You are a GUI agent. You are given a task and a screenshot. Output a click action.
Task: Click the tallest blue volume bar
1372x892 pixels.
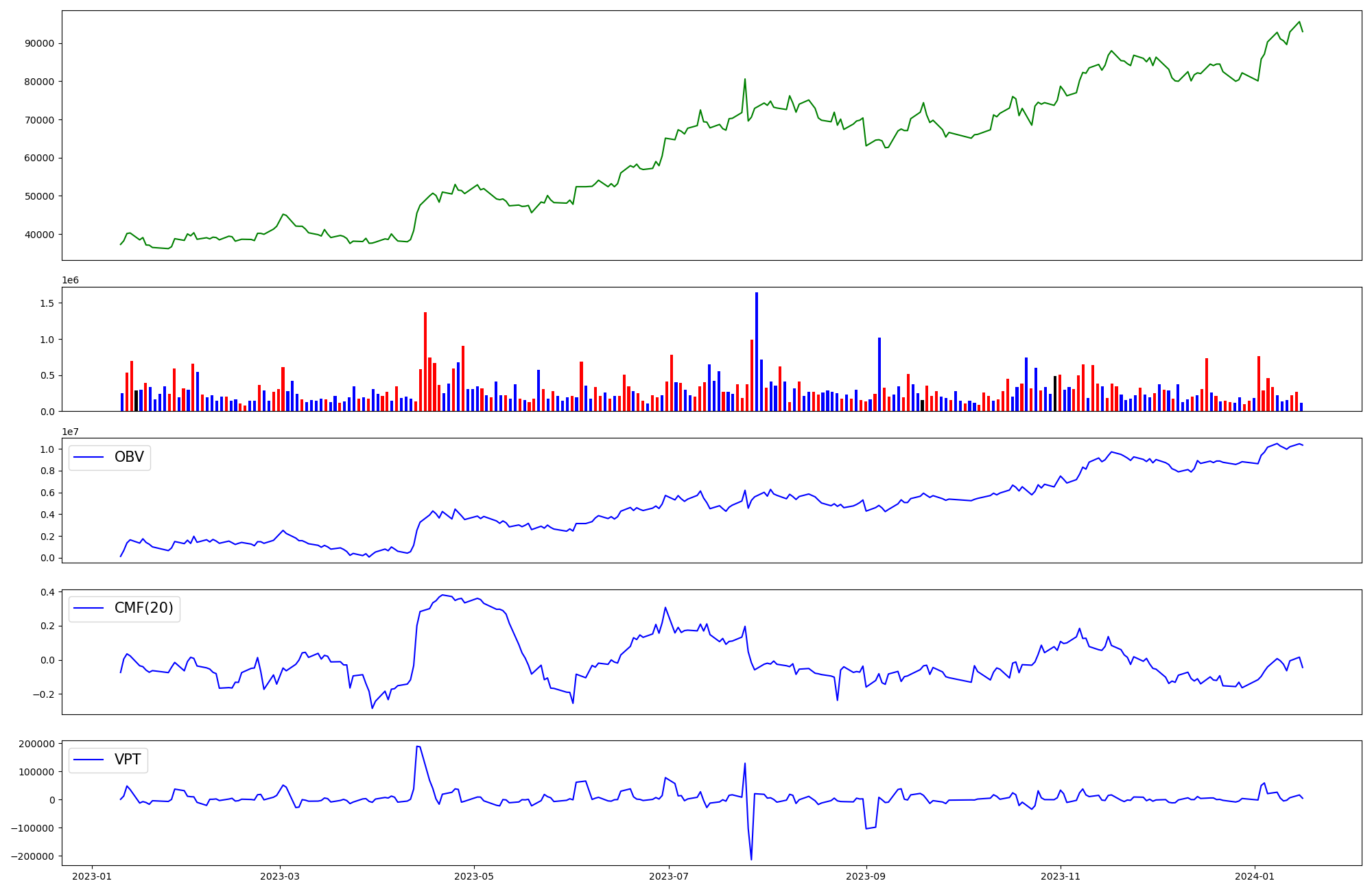pyautogui.click(x=757, y=350)
